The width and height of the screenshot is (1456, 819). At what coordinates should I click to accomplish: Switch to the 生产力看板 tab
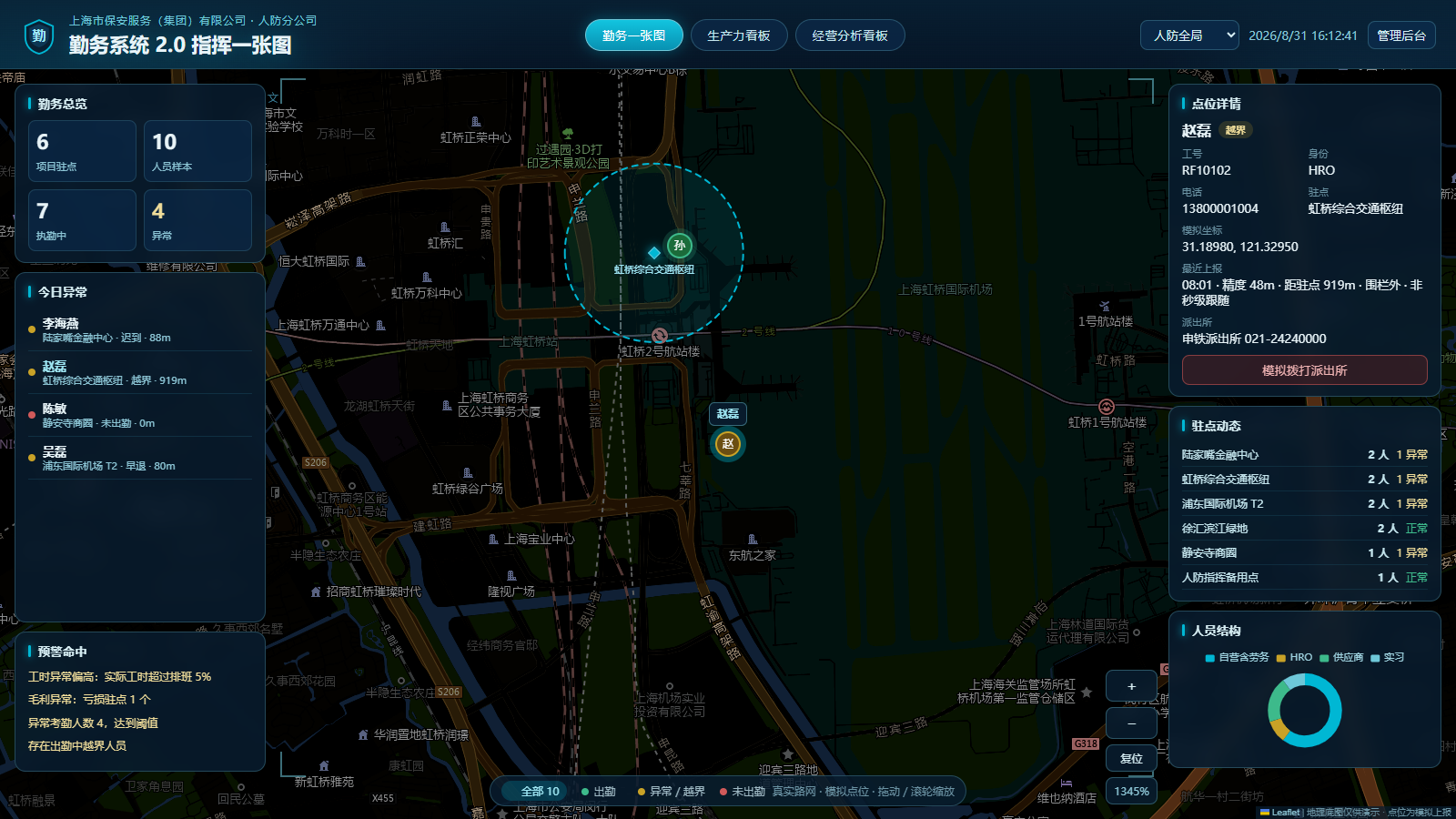click(739, 35)
